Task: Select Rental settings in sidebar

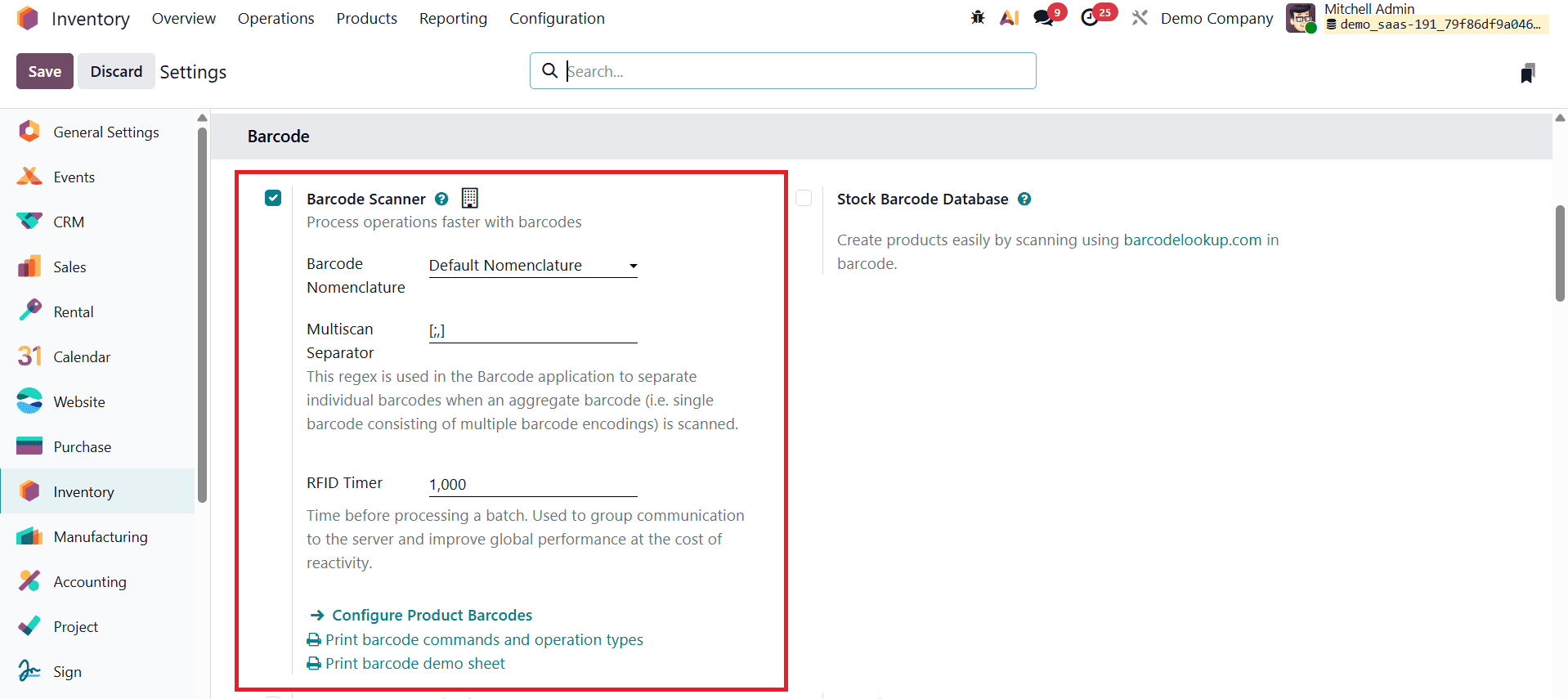Action: [97, 311]
